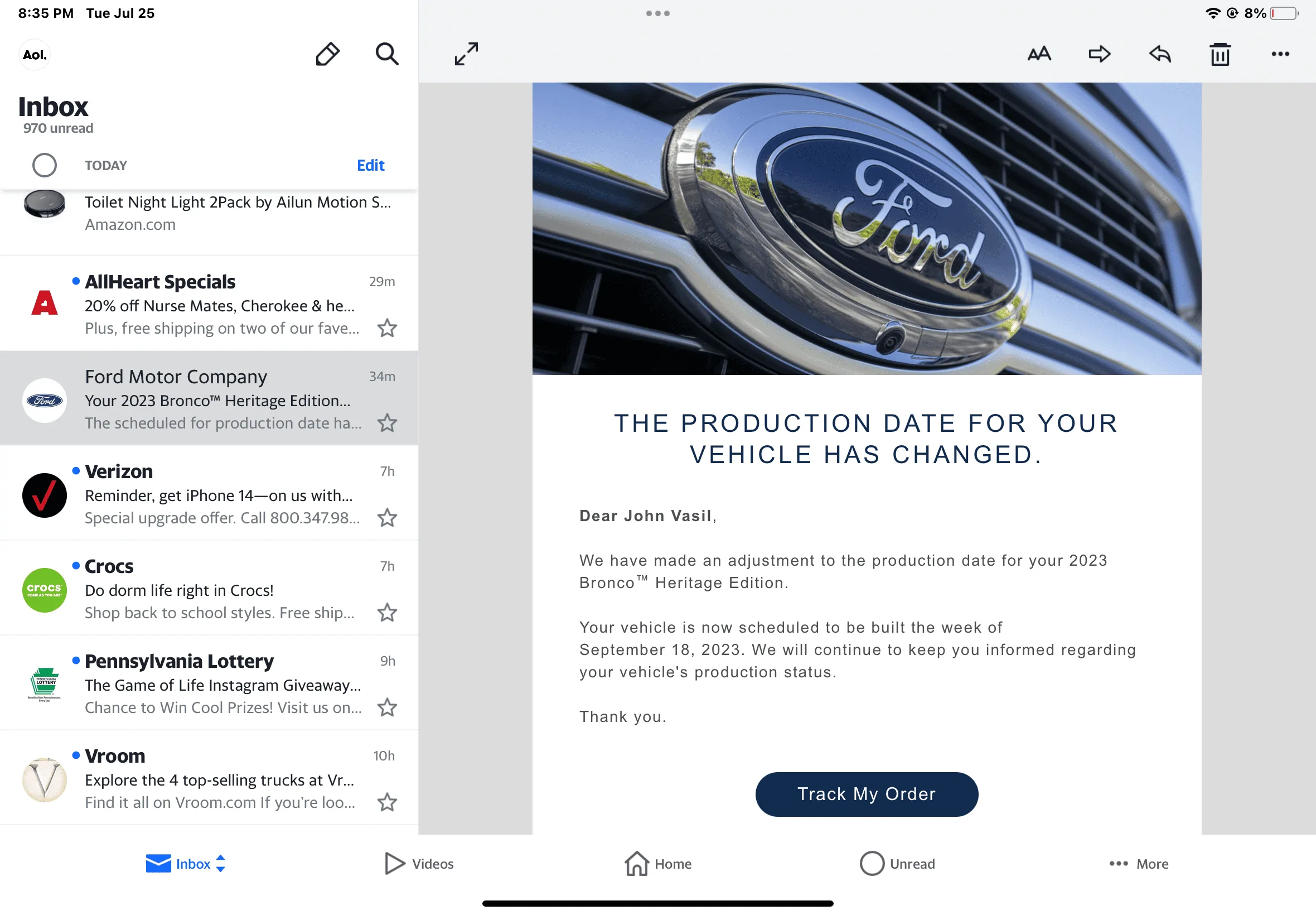Toggle the select-all circle beside TODAY
The image size is (1316, 915).
45,165
